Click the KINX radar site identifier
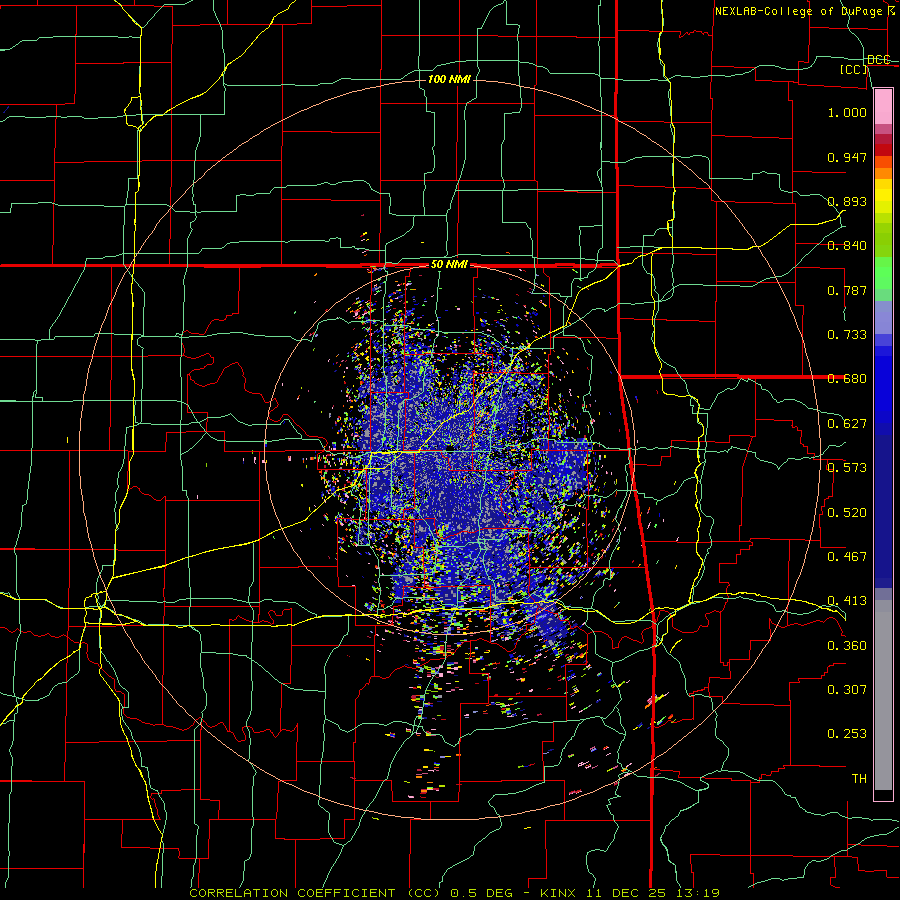Image resolution: width=900 pixels, height=900 pixels. 559,893
